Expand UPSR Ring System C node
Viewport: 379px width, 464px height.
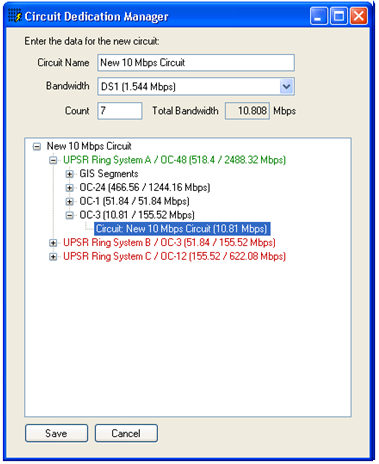(53, 257)
